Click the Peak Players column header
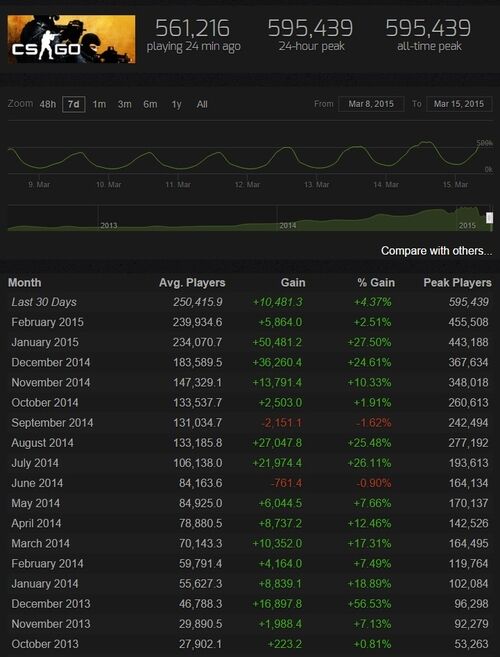The height and width of the screenshot is (657, 500). coord(457,283)
